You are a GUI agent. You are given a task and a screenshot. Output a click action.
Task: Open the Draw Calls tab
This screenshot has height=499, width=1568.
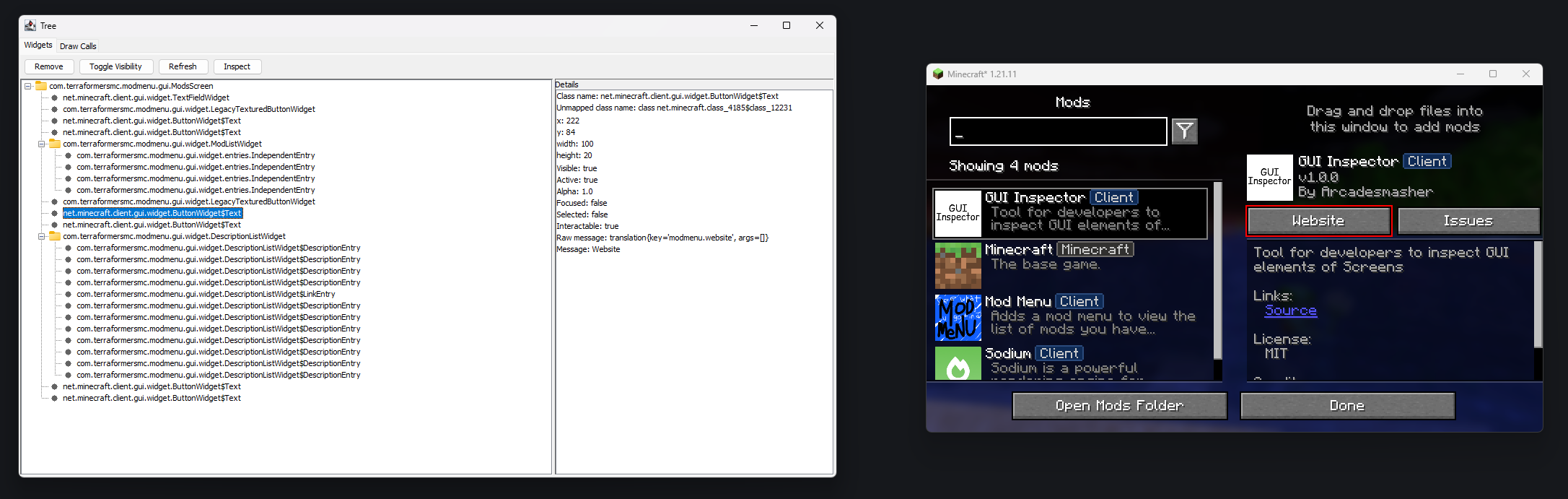[78, 46]
